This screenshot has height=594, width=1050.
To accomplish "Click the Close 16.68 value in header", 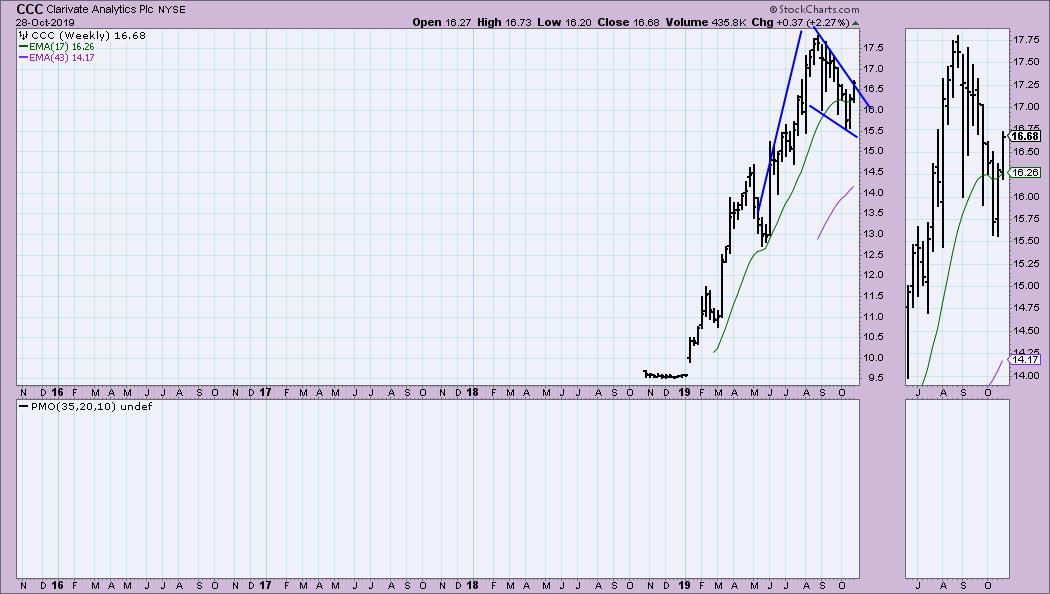I will tap(628, 22).
